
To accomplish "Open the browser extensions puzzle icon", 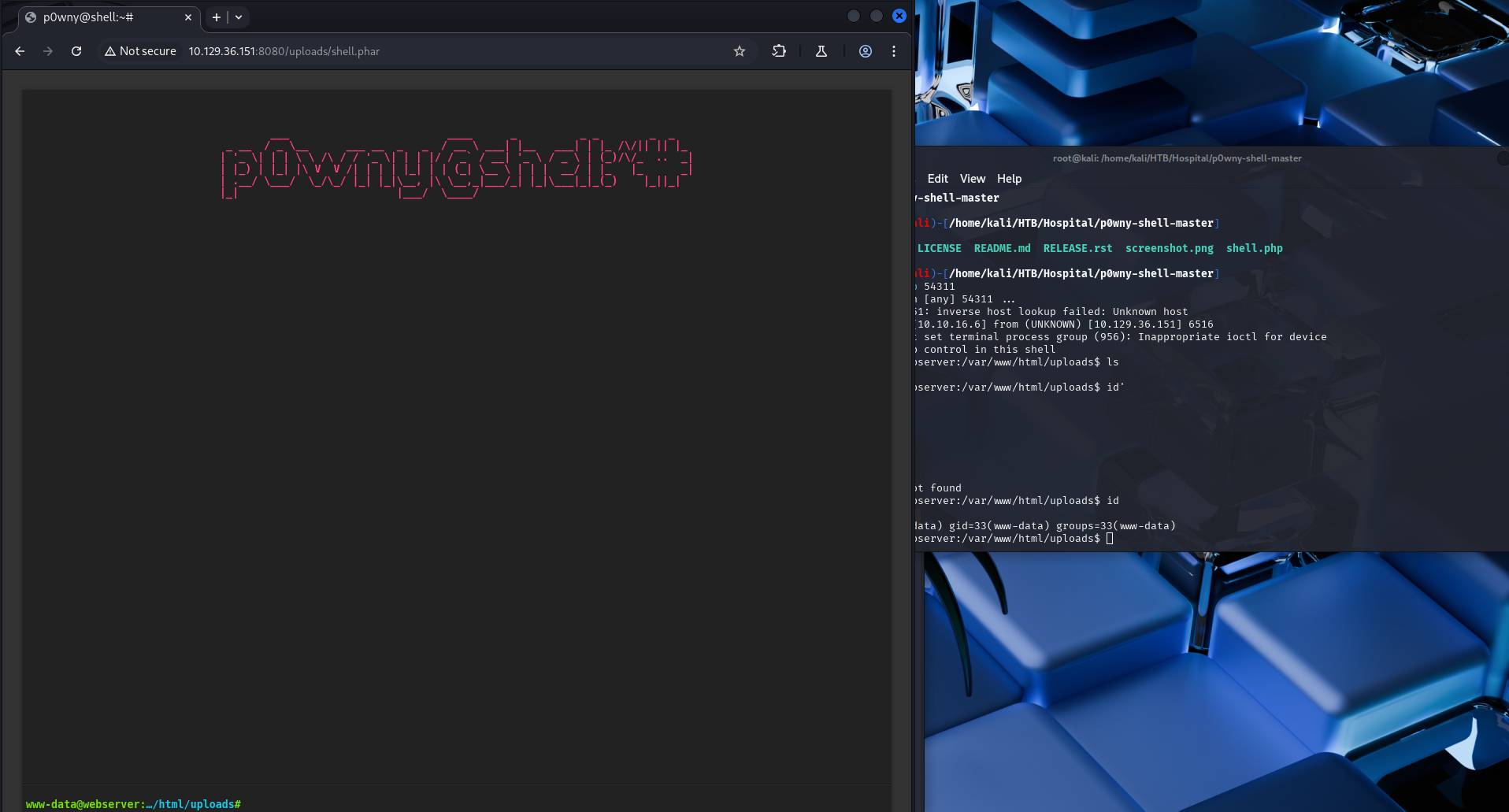I will pos(779,51).
